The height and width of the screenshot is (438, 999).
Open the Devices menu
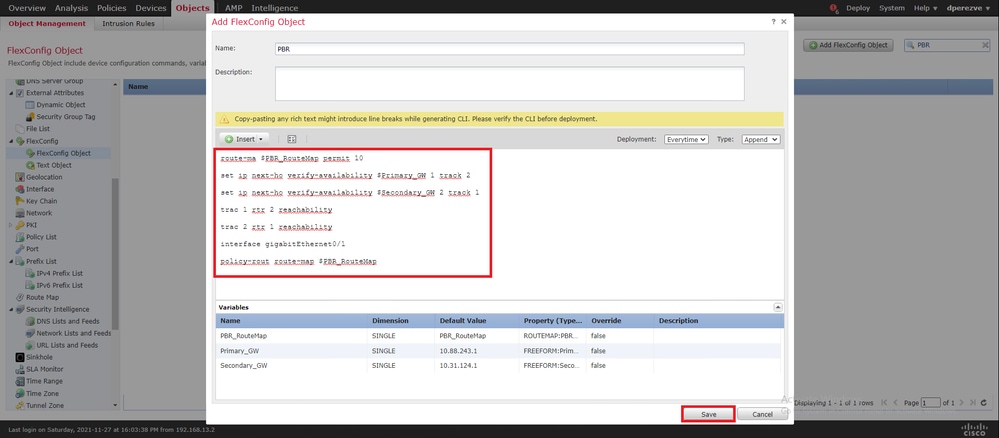click(x=151, y=8)
